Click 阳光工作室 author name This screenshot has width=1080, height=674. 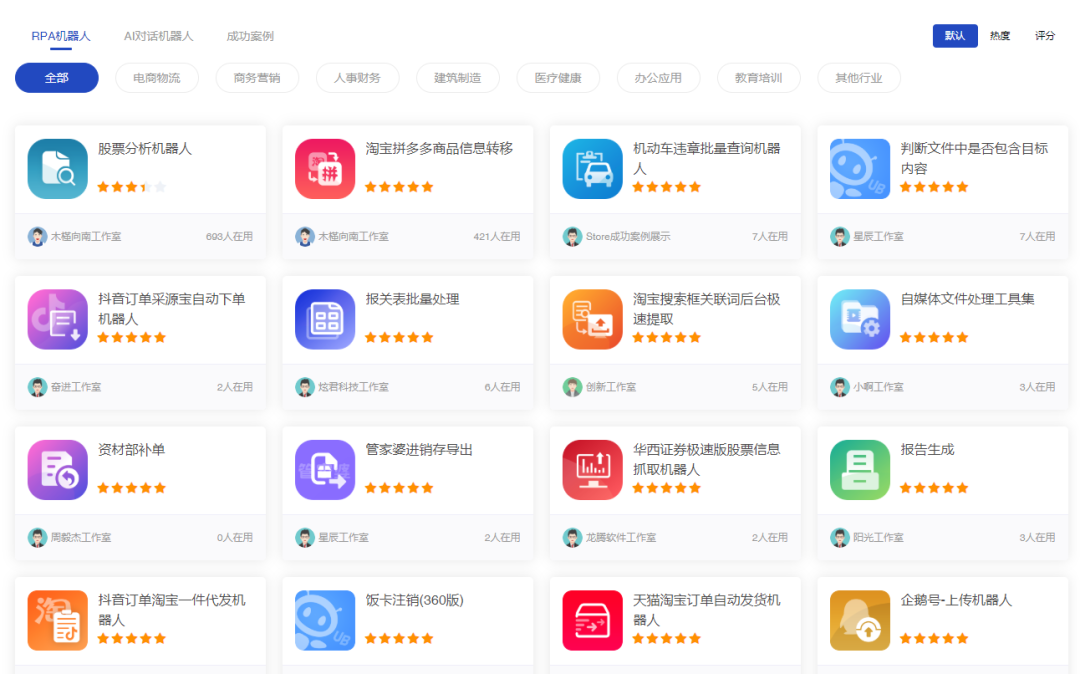[x=878, y=537]
